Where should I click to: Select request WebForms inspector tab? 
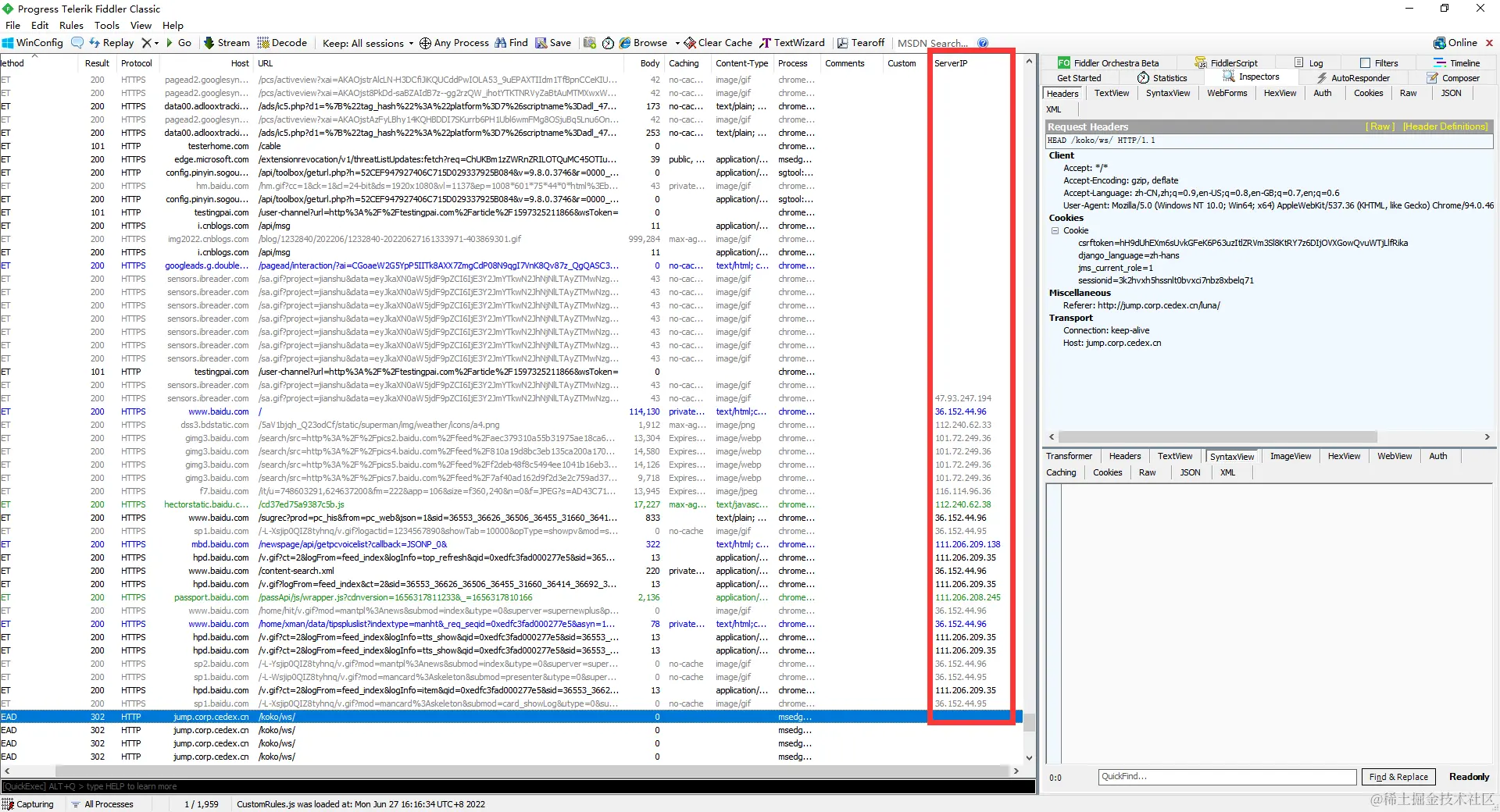click(x=1227, y=93)
